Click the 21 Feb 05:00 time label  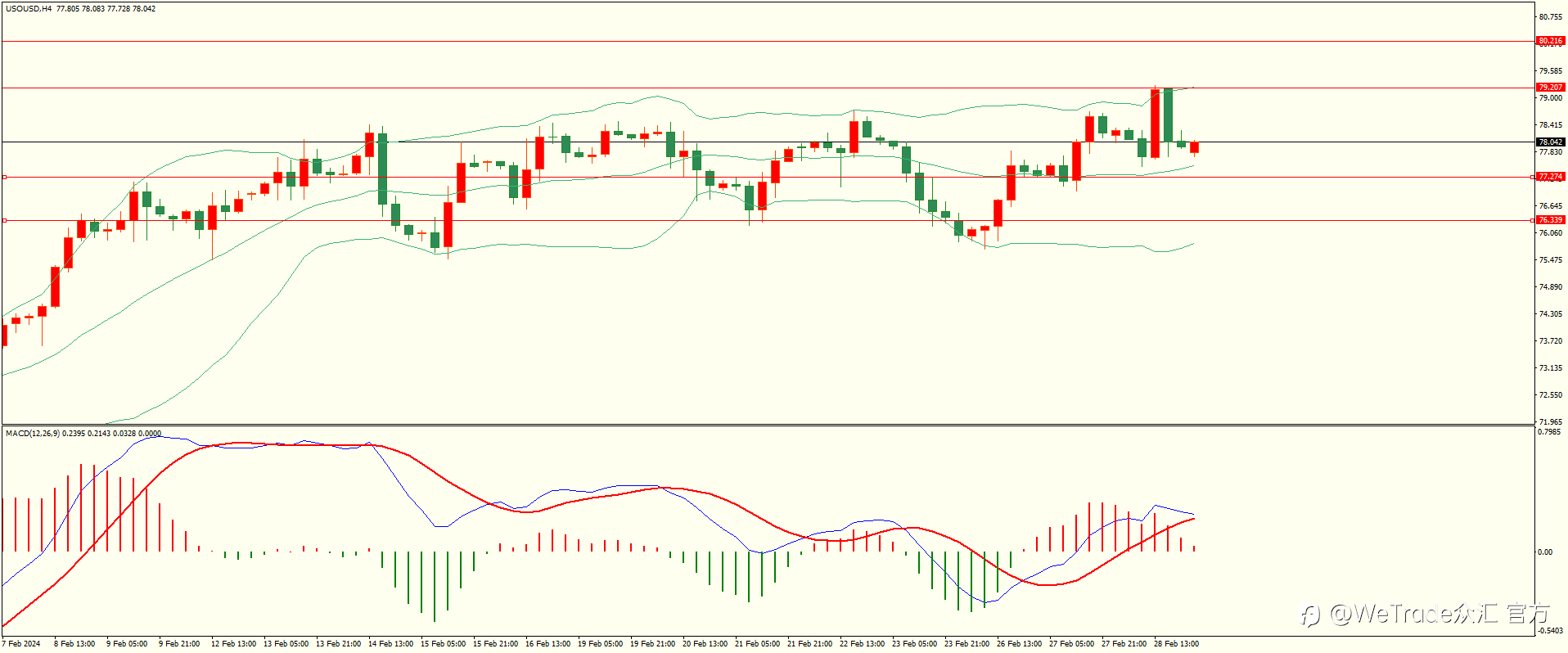pos(757,644)
